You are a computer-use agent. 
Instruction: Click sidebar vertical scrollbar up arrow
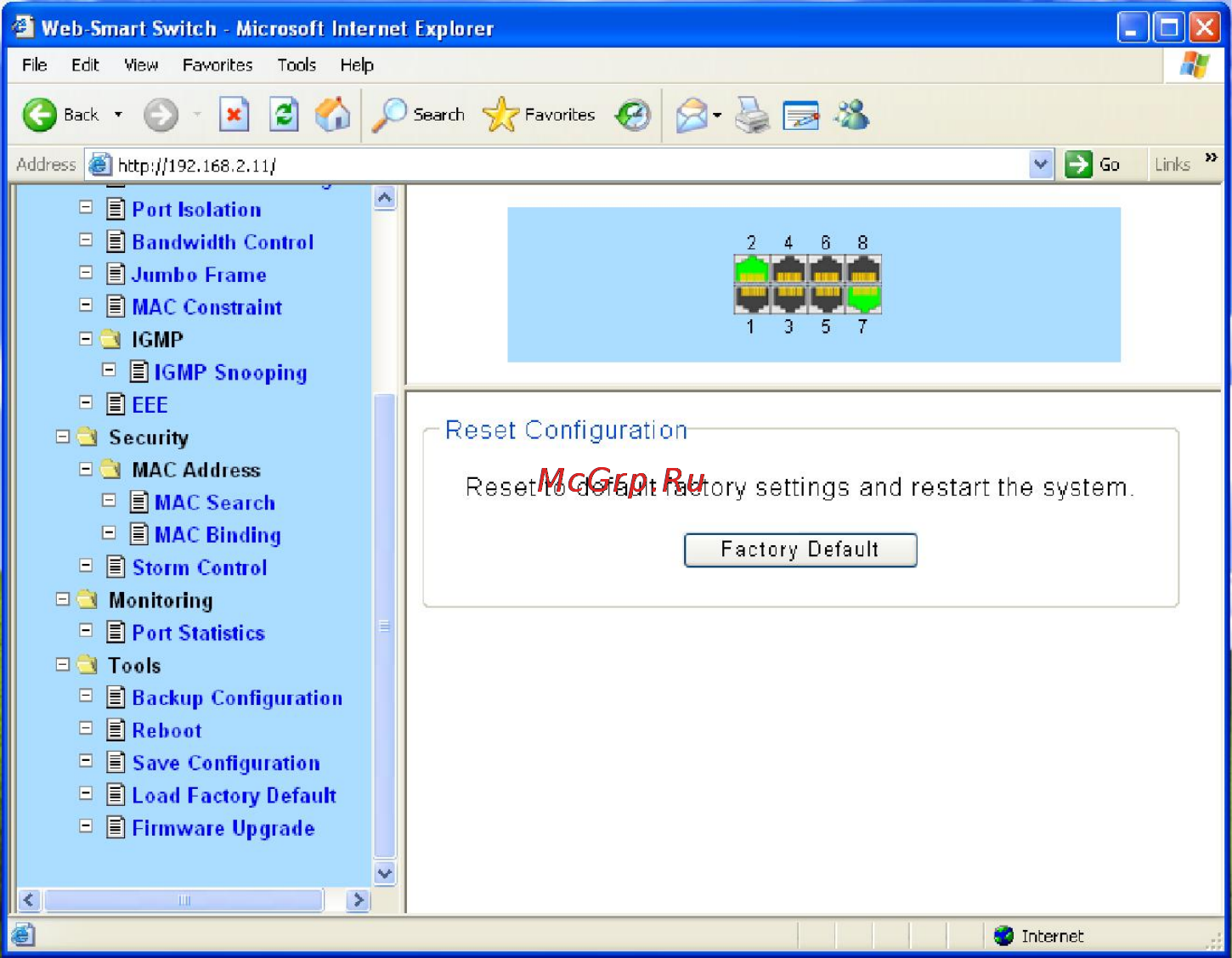[x=385, y=198]
